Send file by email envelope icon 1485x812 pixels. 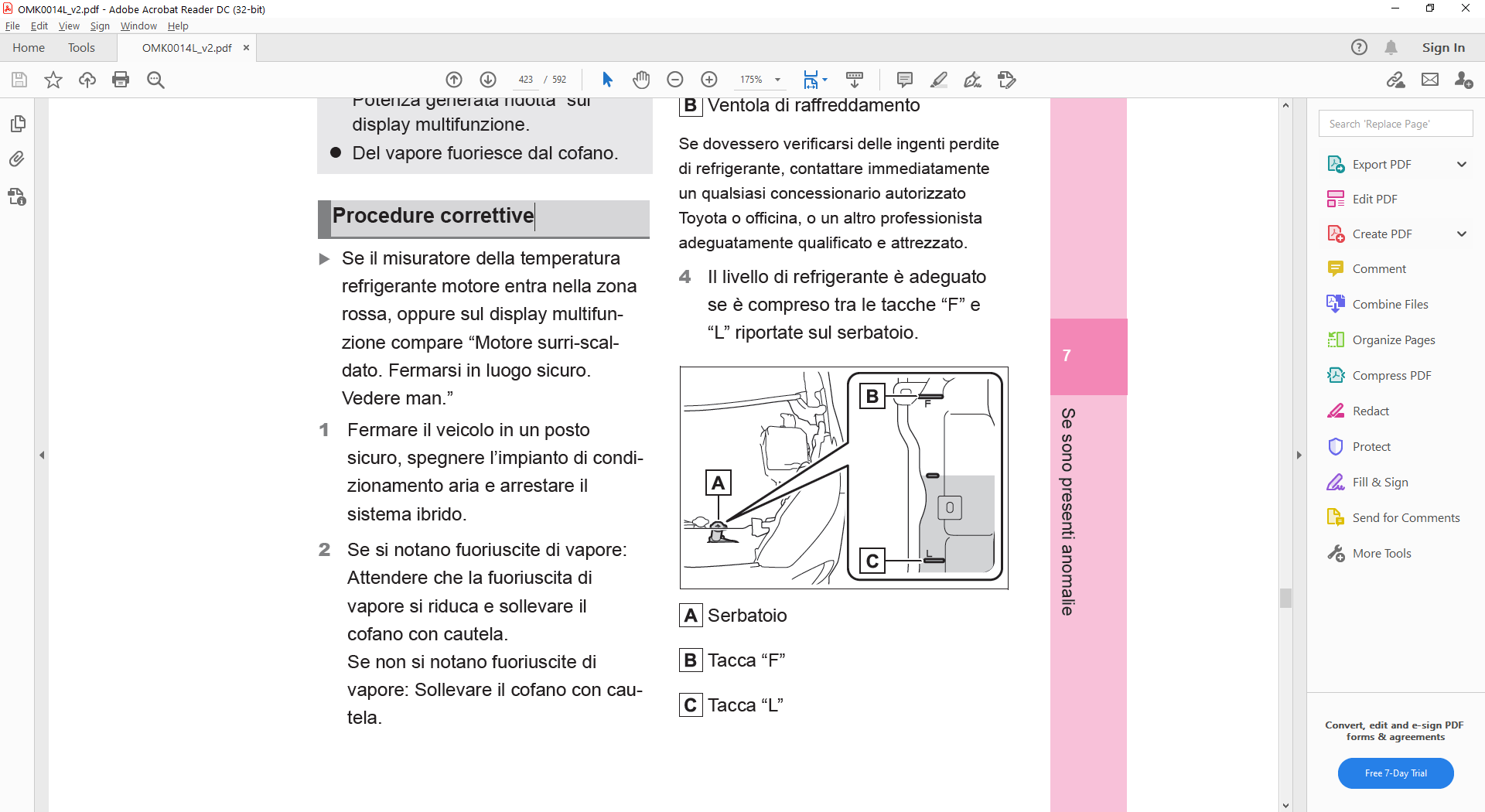tap(1430, 80)
